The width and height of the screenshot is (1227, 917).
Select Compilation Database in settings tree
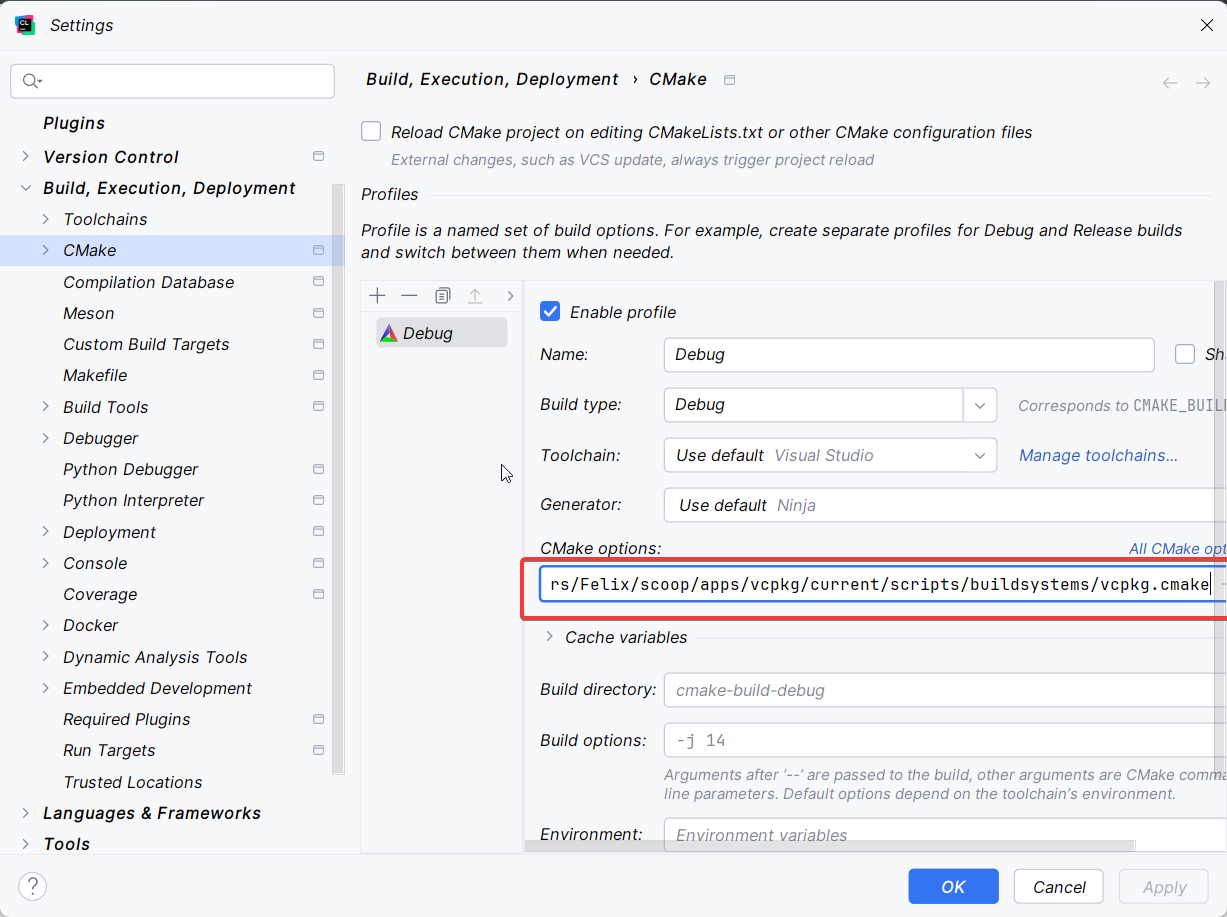(x=148, y=282)
